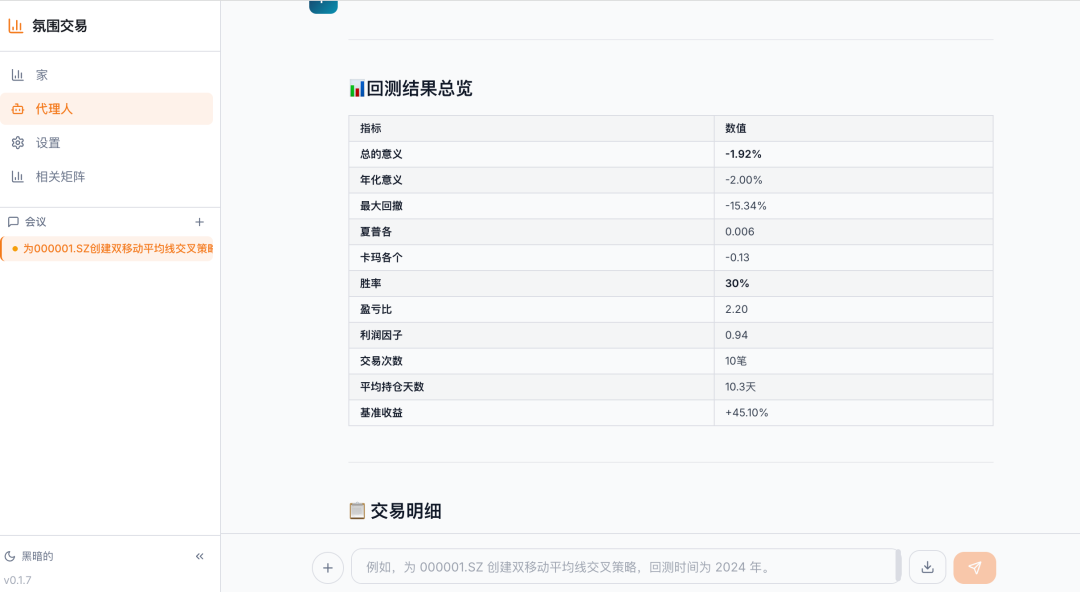The height and width of the screenshot is (592, 1080).
Task: Click the chat bubble icon beside 会议
Action: 13,222
